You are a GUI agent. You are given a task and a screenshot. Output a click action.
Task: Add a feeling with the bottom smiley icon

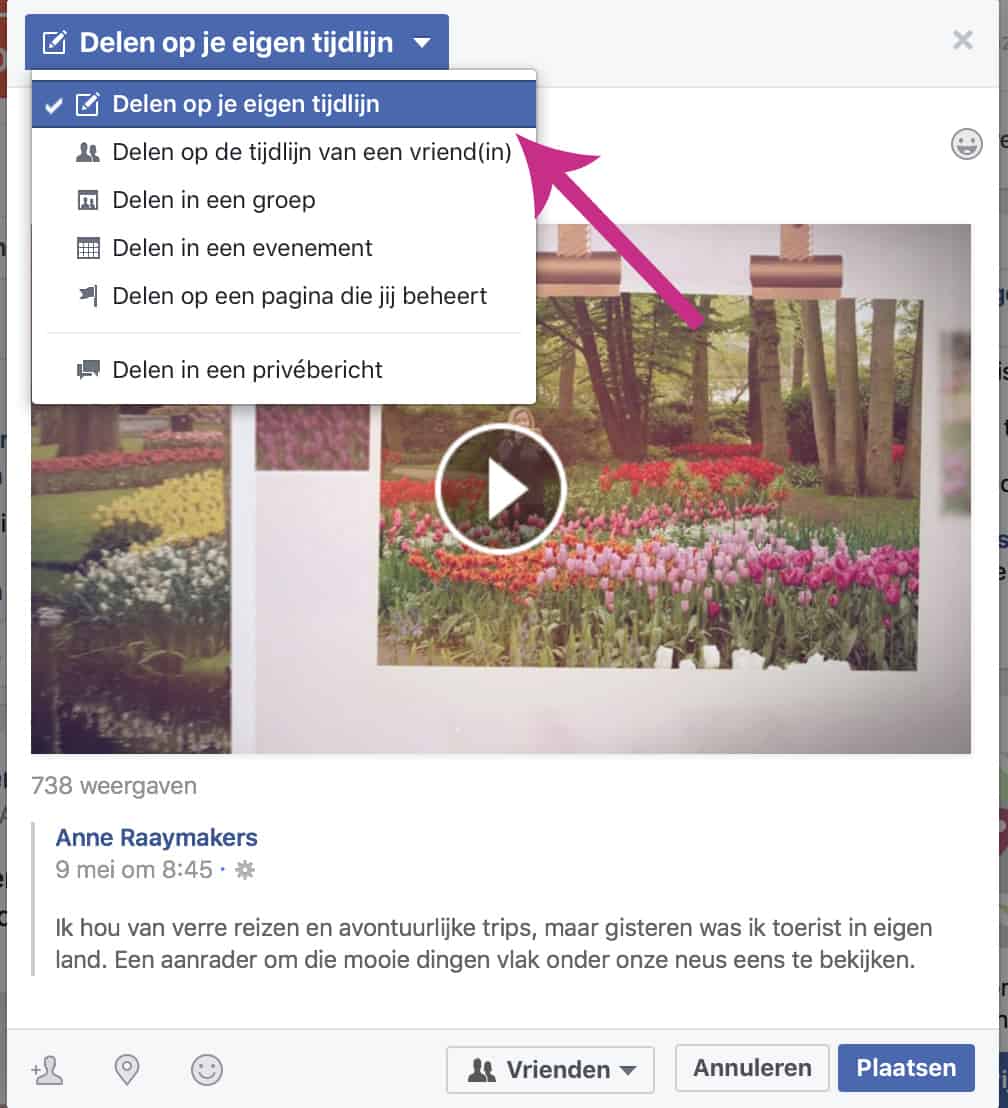206,1070
